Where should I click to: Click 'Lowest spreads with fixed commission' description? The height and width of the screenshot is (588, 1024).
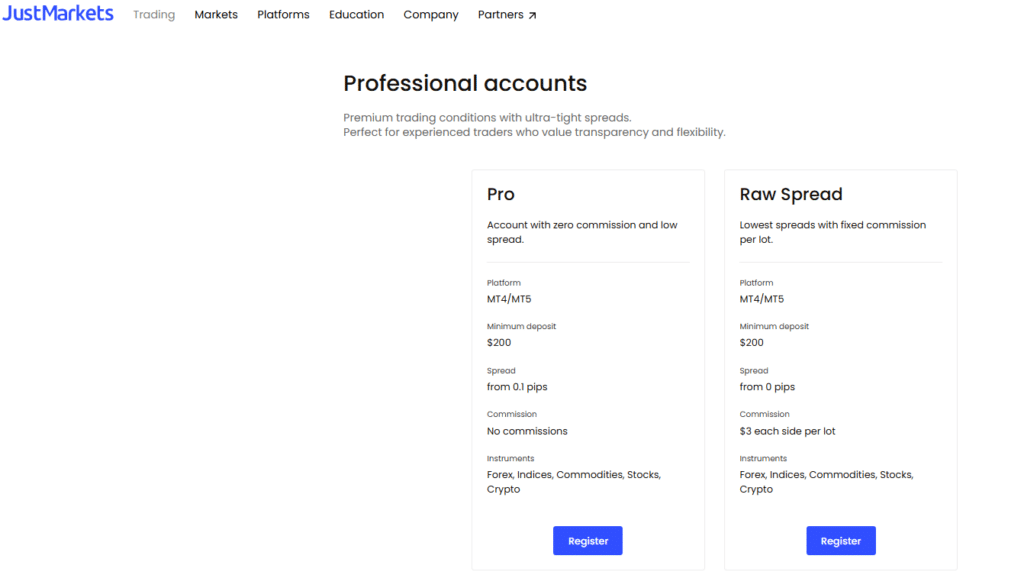[x=833, y=232]
